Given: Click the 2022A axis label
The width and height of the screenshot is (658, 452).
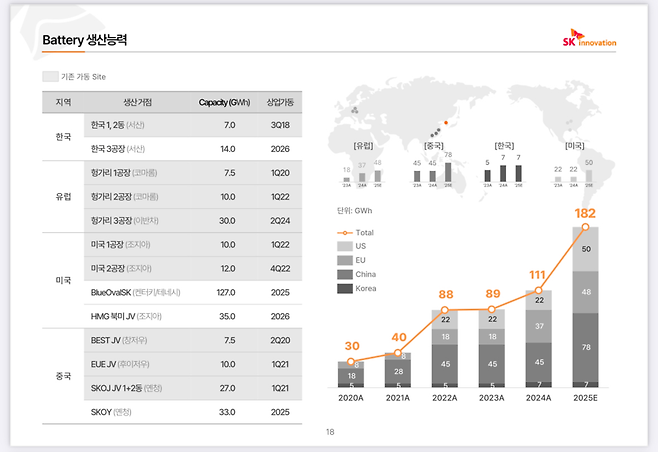Looking at the screenshot, I should point(445,397).
